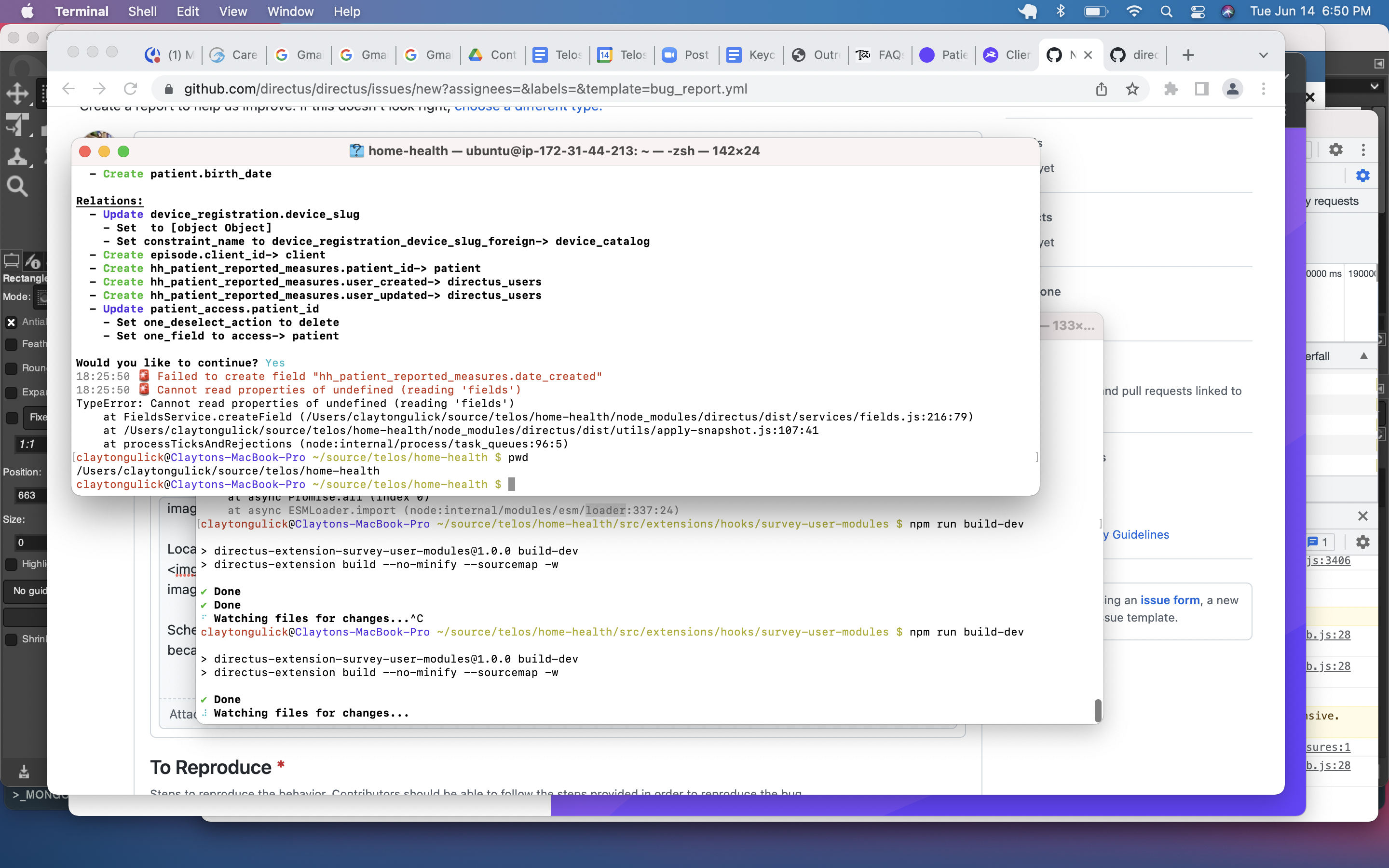Open Terminal menu in menu bar
The width and height of the screenshot is (1389, 868).
coord(82,12)
